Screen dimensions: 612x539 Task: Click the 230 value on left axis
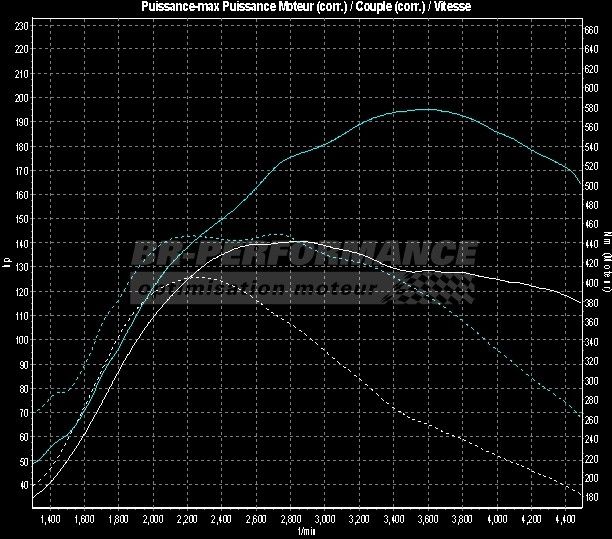tap(22, 25)
